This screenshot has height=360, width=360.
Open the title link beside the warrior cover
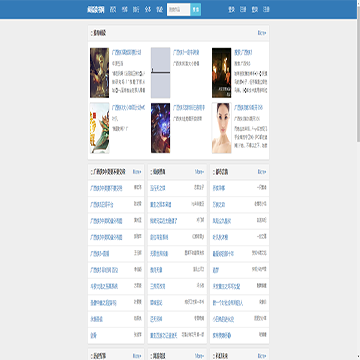point(126,53)
